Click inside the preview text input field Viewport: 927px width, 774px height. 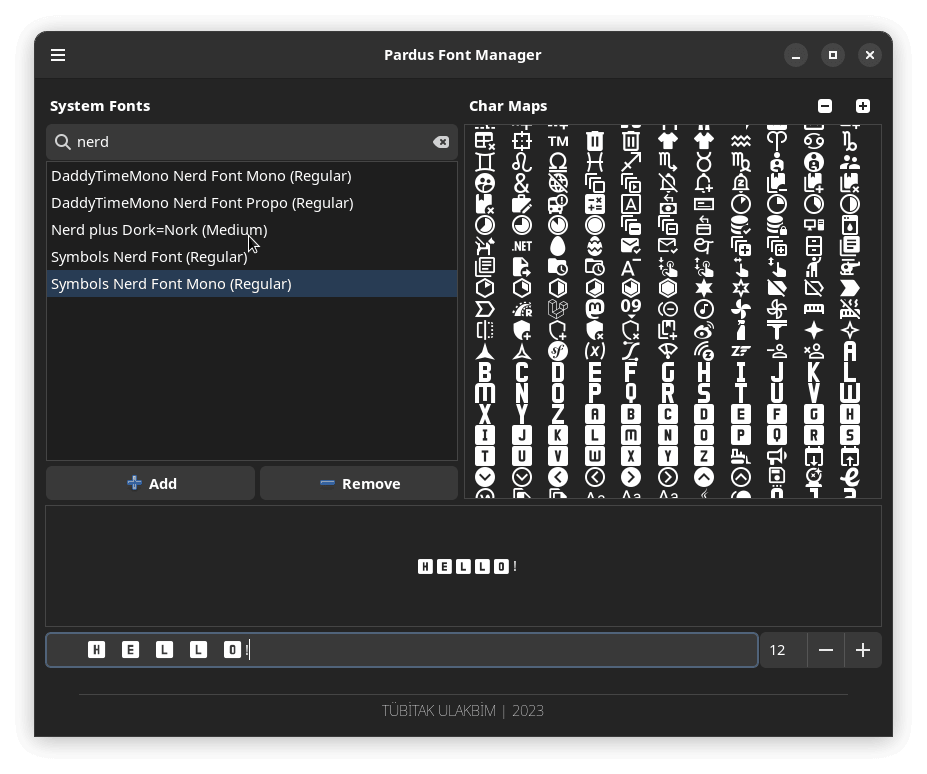400,650
